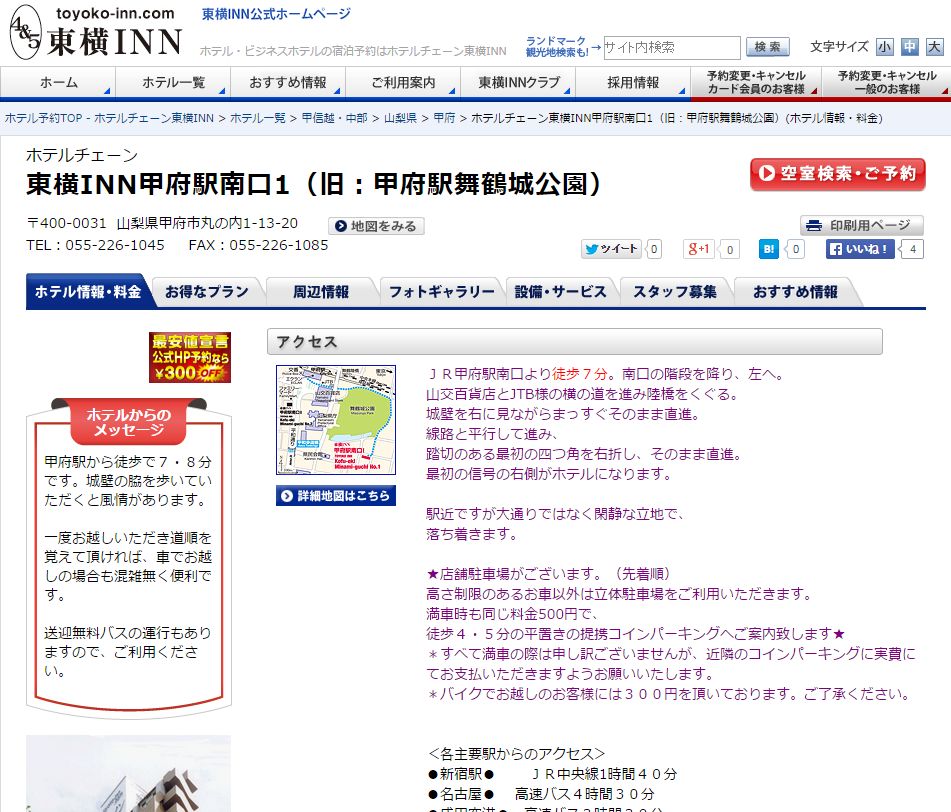Click the Twitter ツイート button
Viewport: 951px width, 812px height.
[x=611, y=250]
